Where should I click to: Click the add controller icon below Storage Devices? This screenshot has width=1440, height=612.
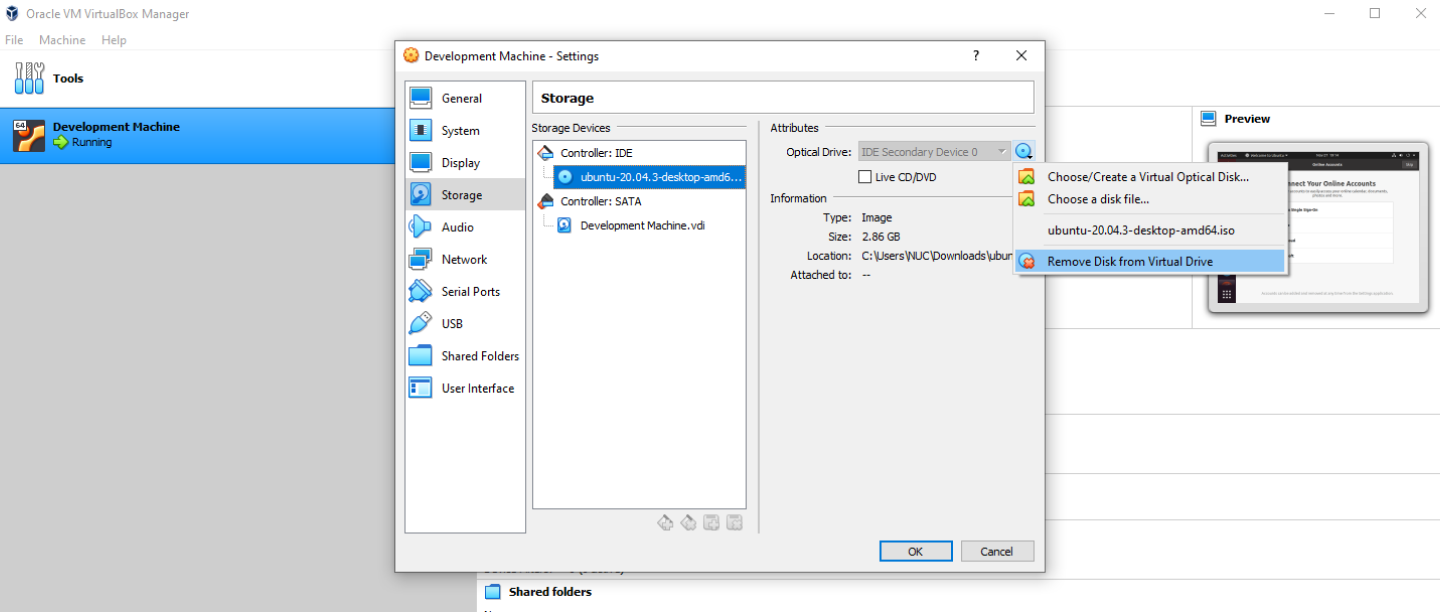pyautogui.click(x=666, y=522)
